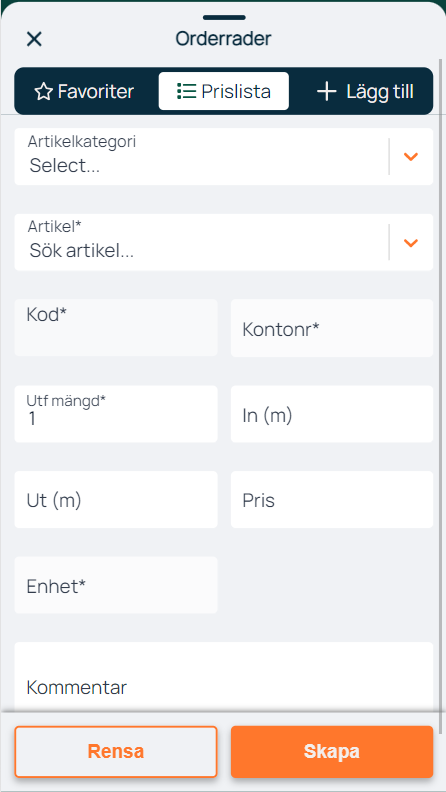Click the In (m) input field
This screenshot has height=792, width=446.
point(332,414)
